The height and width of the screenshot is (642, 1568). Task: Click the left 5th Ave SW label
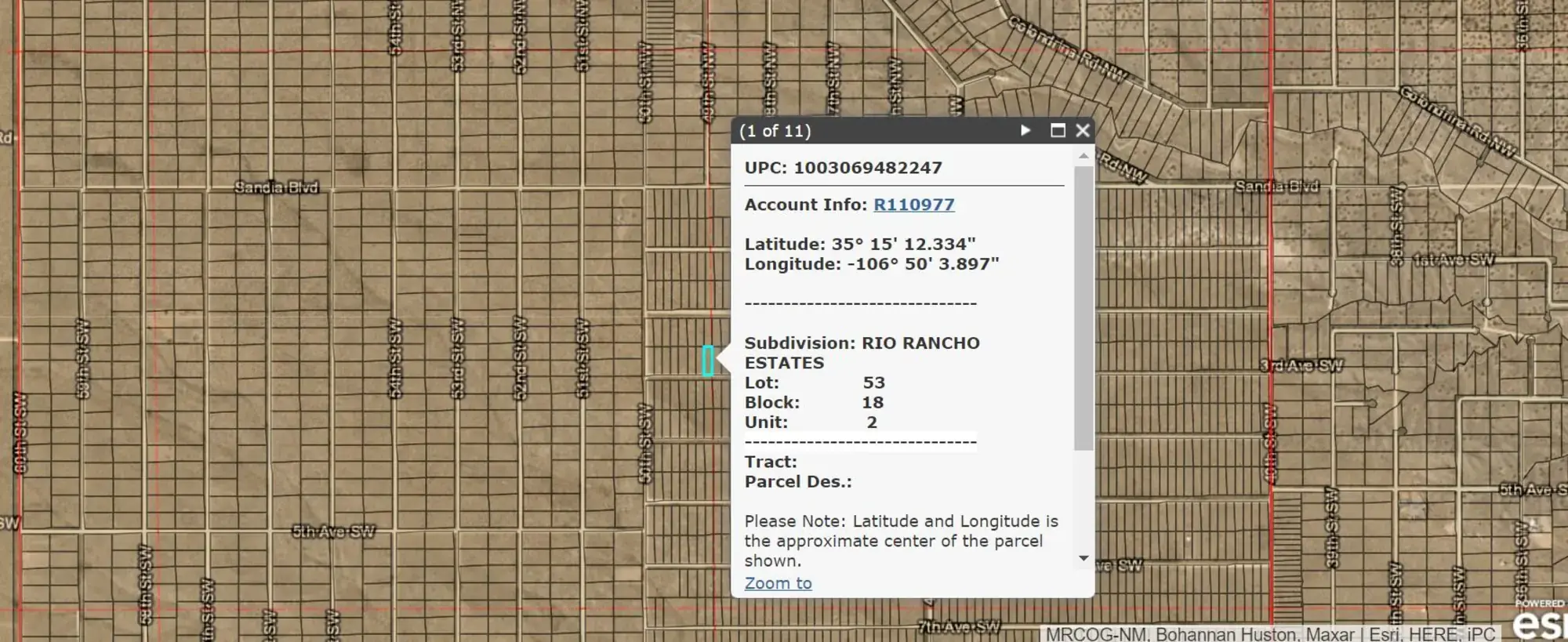coord(333,531)
